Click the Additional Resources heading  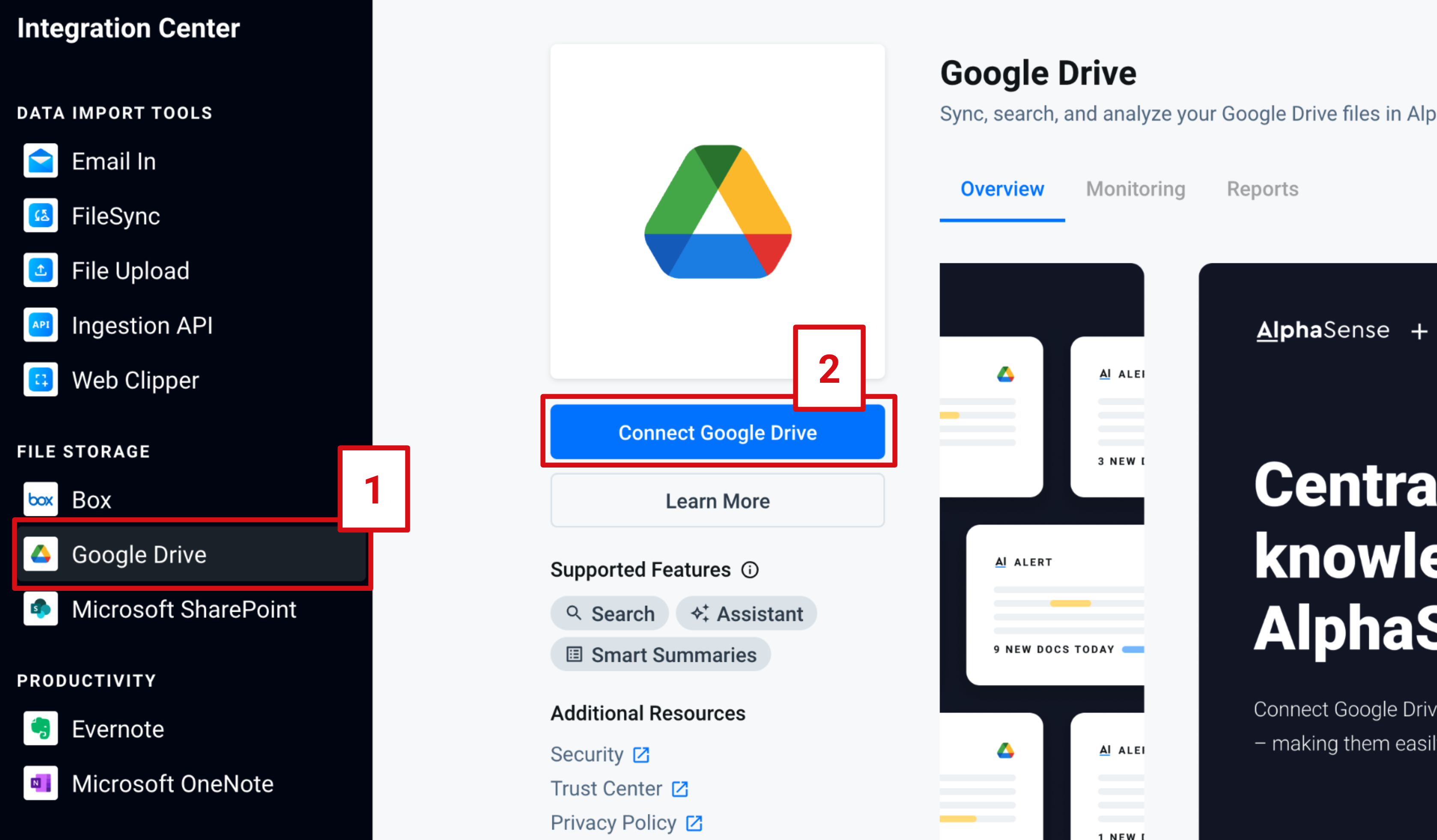(x=648, y=713)
